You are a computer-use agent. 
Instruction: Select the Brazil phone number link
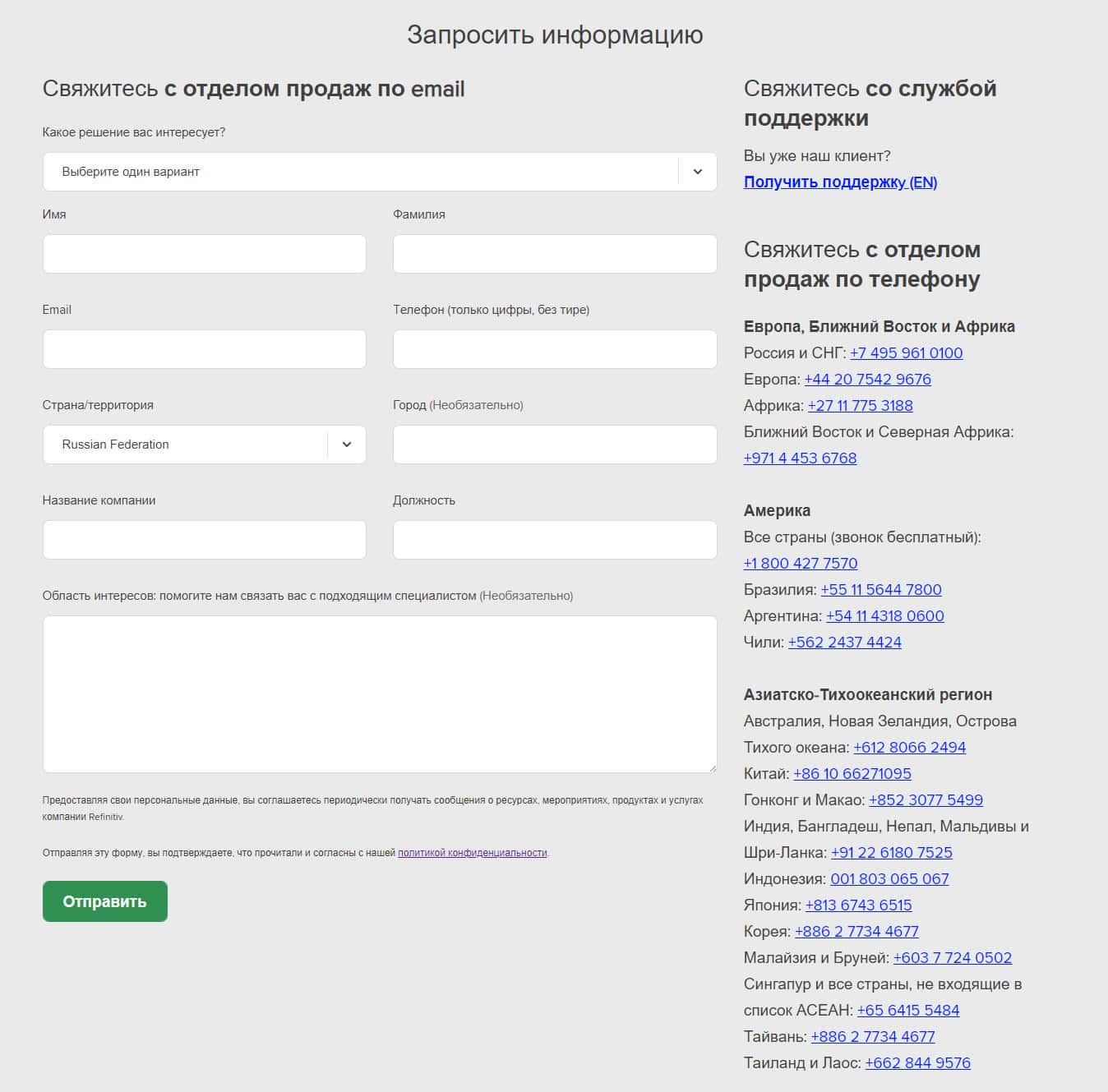tap(880, 589)
